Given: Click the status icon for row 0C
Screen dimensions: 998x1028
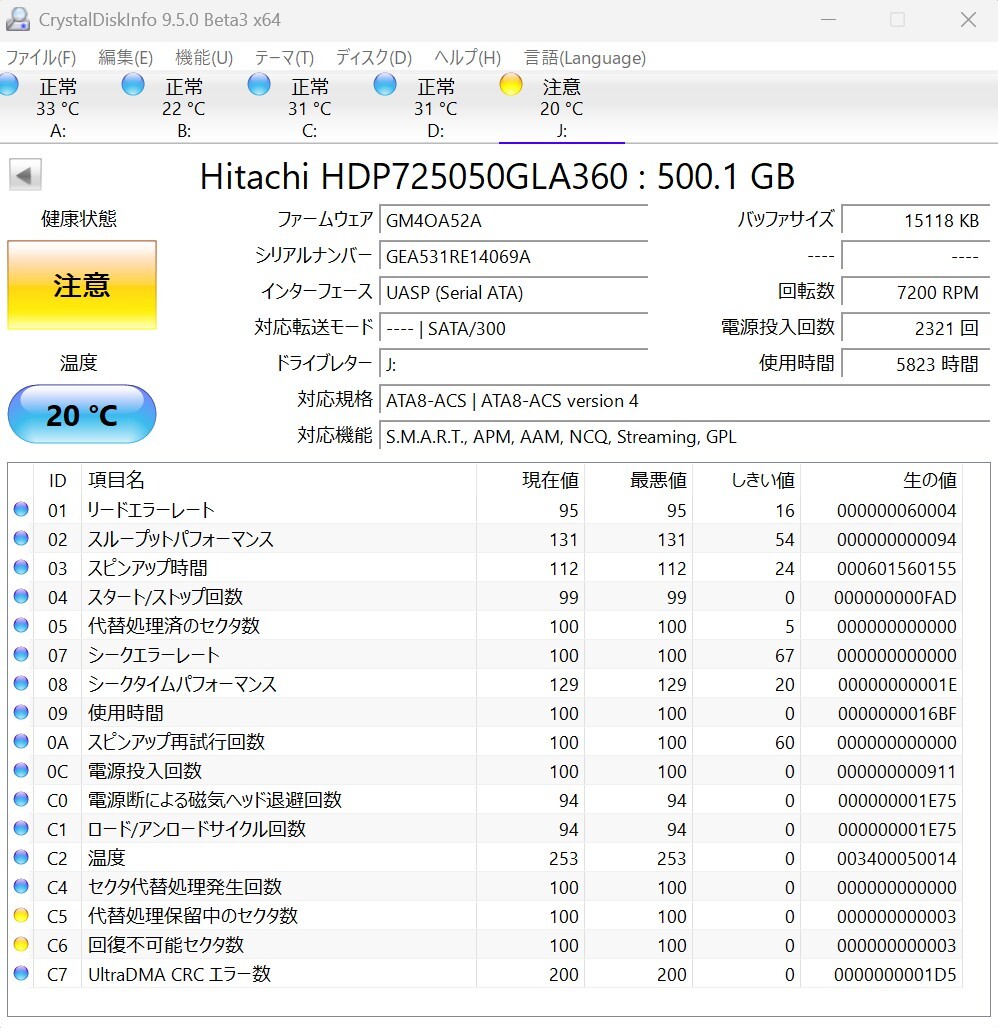Looking at the screenshot, I should [21, 770].
